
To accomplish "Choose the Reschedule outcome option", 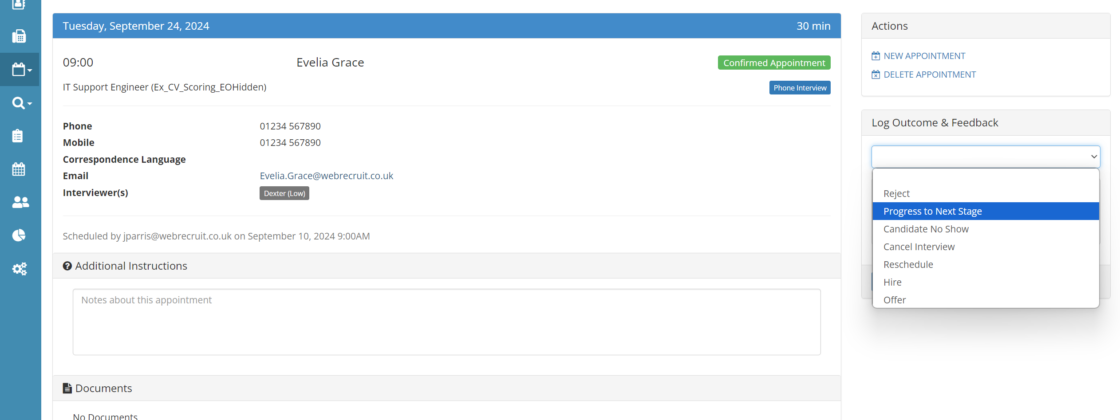I will click(x=908, y=265).
